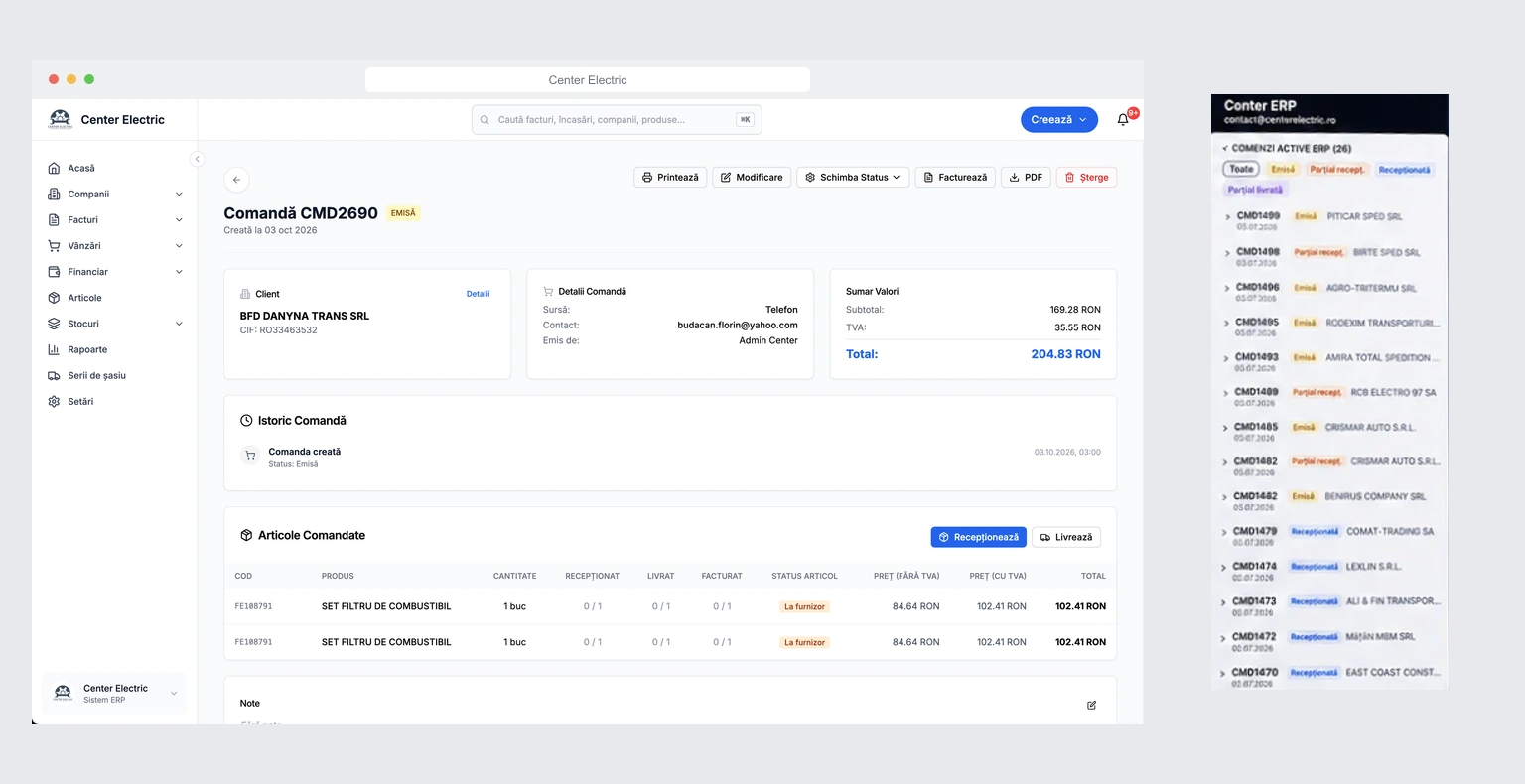The image size is (1525, 784).
Task: Focus the Caută facturi search field
Action: pos(617,119)
